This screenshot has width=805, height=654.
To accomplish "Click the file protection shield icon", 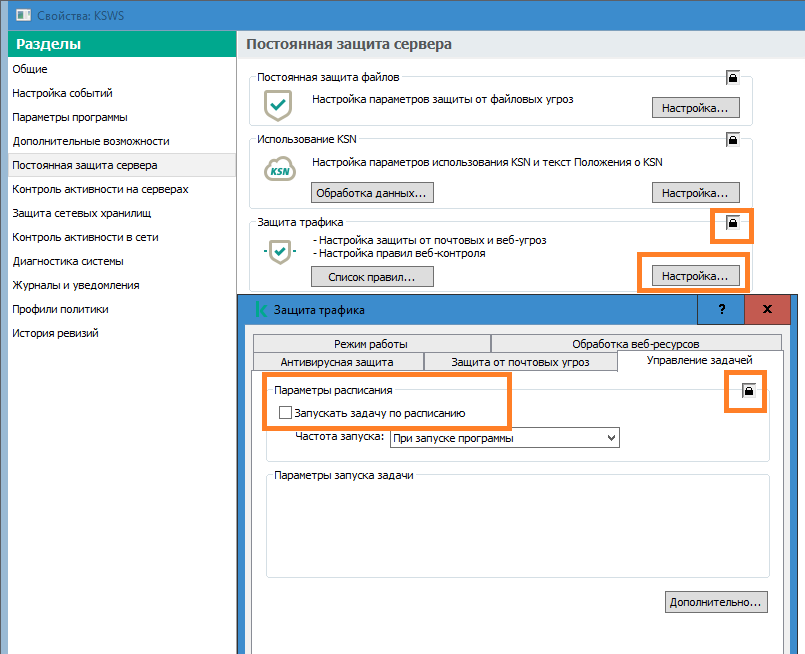I will [x=278, y=105].
